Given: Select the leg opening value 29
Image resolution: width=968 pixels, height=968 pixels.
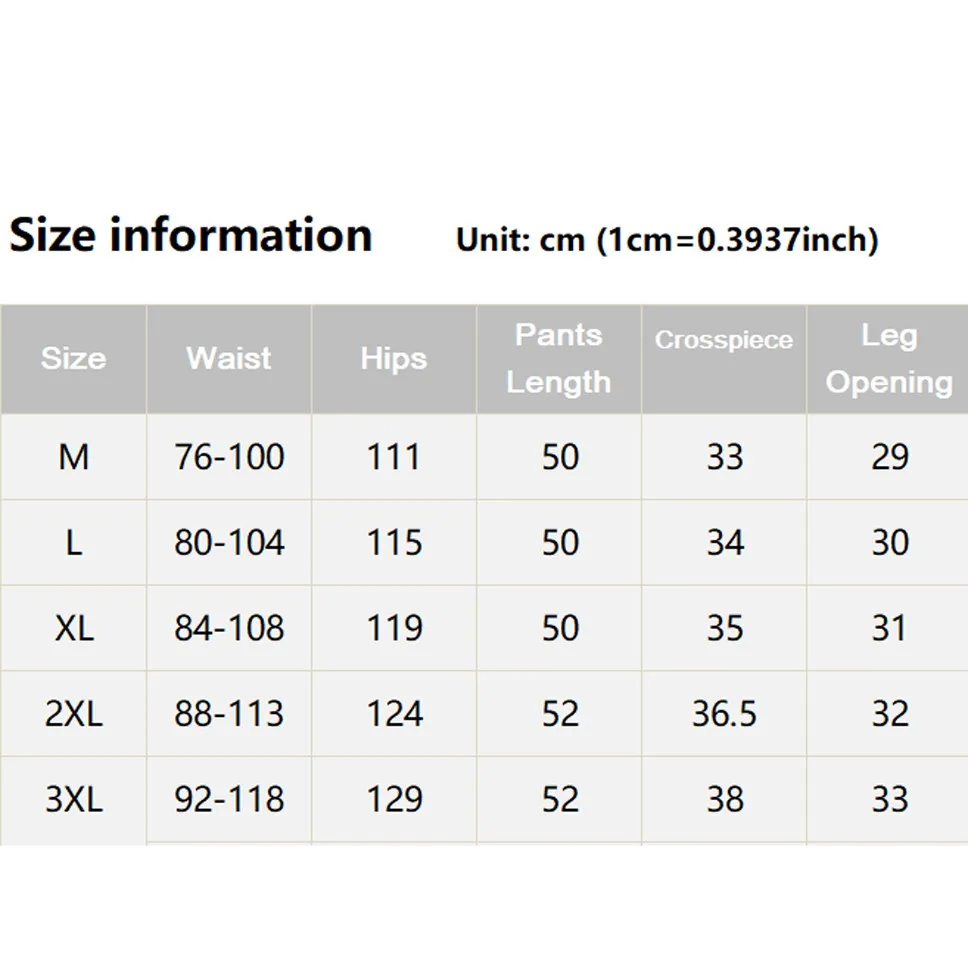Looking at the screenshot, I should 889,457.
